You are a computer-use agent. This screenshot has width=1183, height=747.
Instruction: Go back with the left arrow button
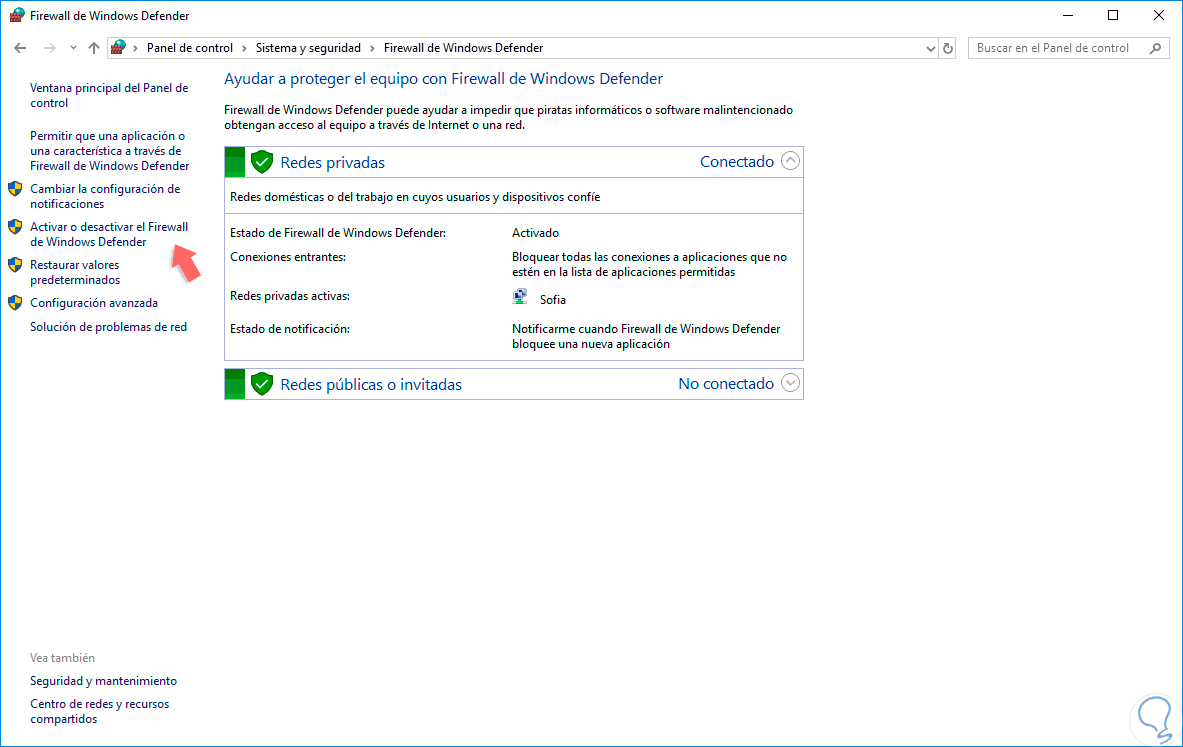20,48
